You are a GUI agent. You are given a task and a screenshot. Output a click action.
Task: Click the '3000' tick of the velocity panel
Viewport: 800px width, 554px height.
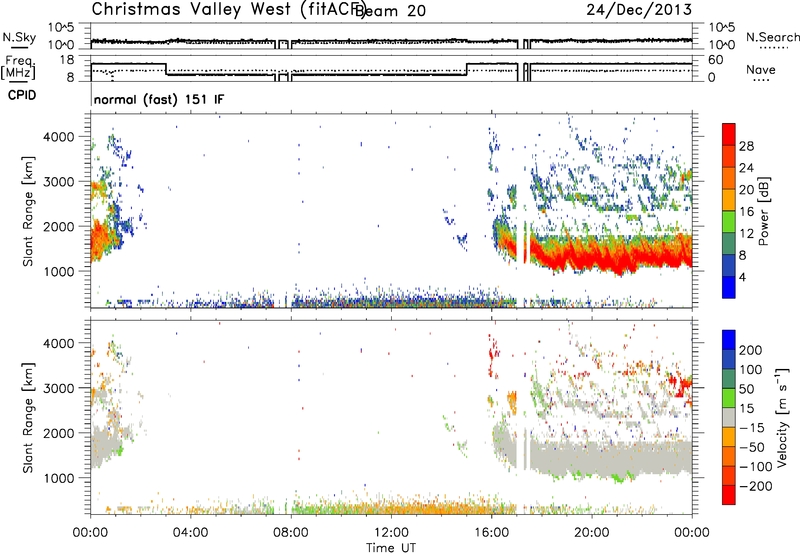coord(59,388)
